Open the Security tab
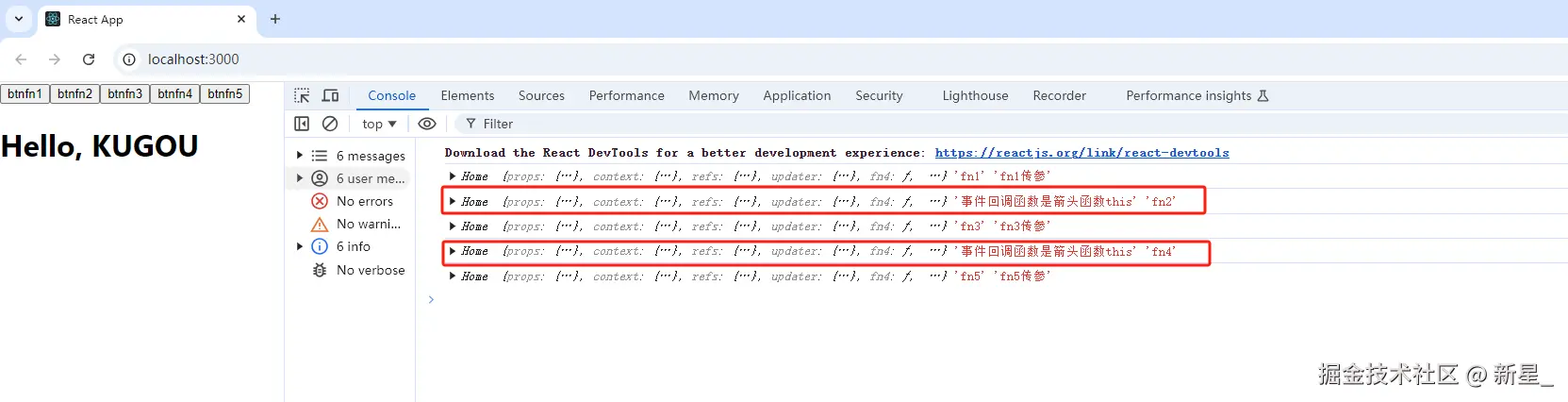1568x402 pixels. click(879, 95)
